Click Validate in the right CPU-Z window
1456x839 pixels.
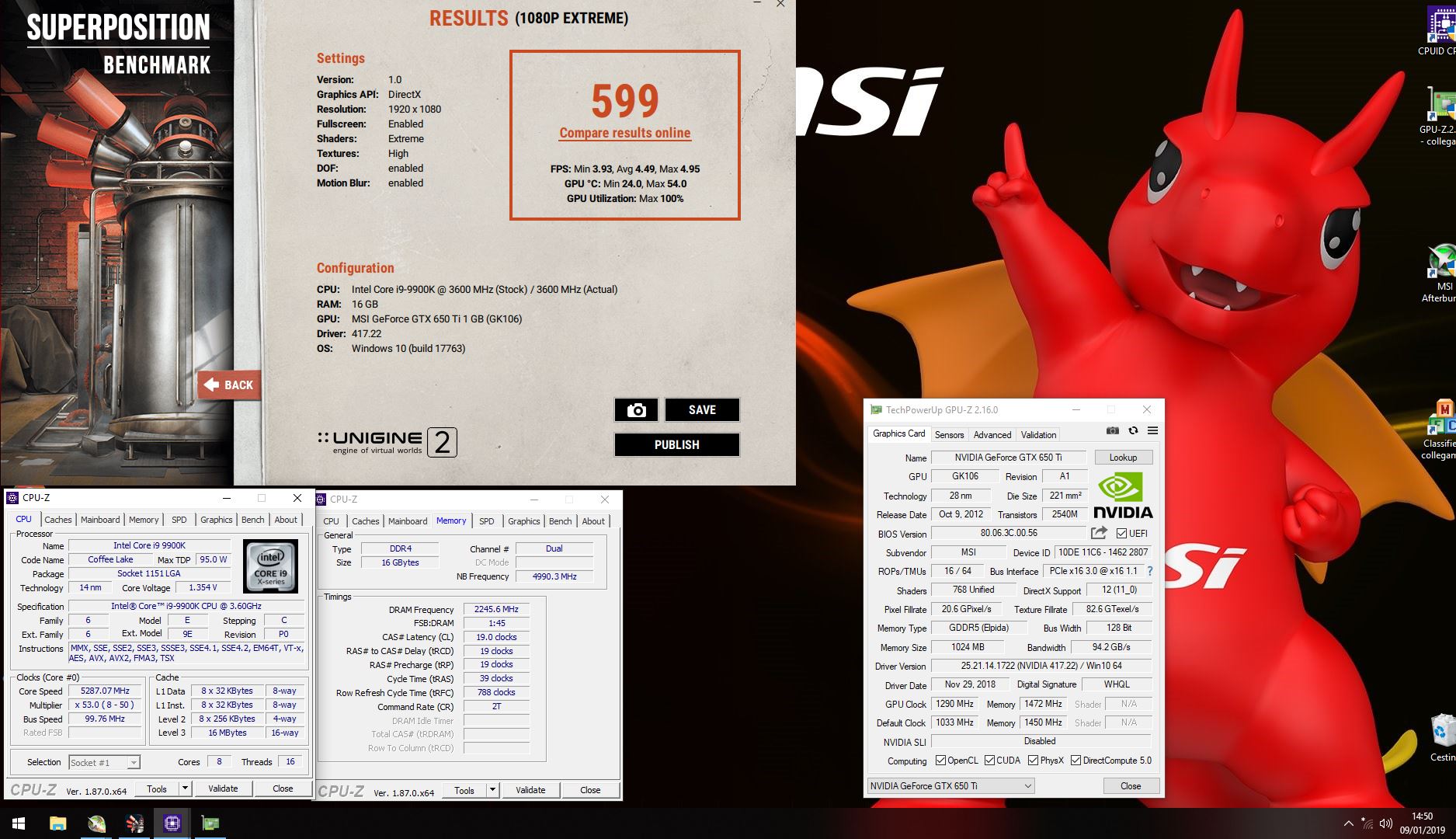(x=530, y=790)
